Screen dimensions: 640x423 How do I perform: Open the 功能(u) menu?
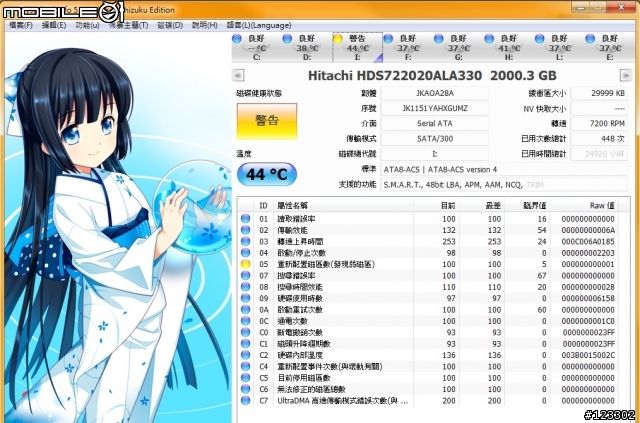[87, 25]
